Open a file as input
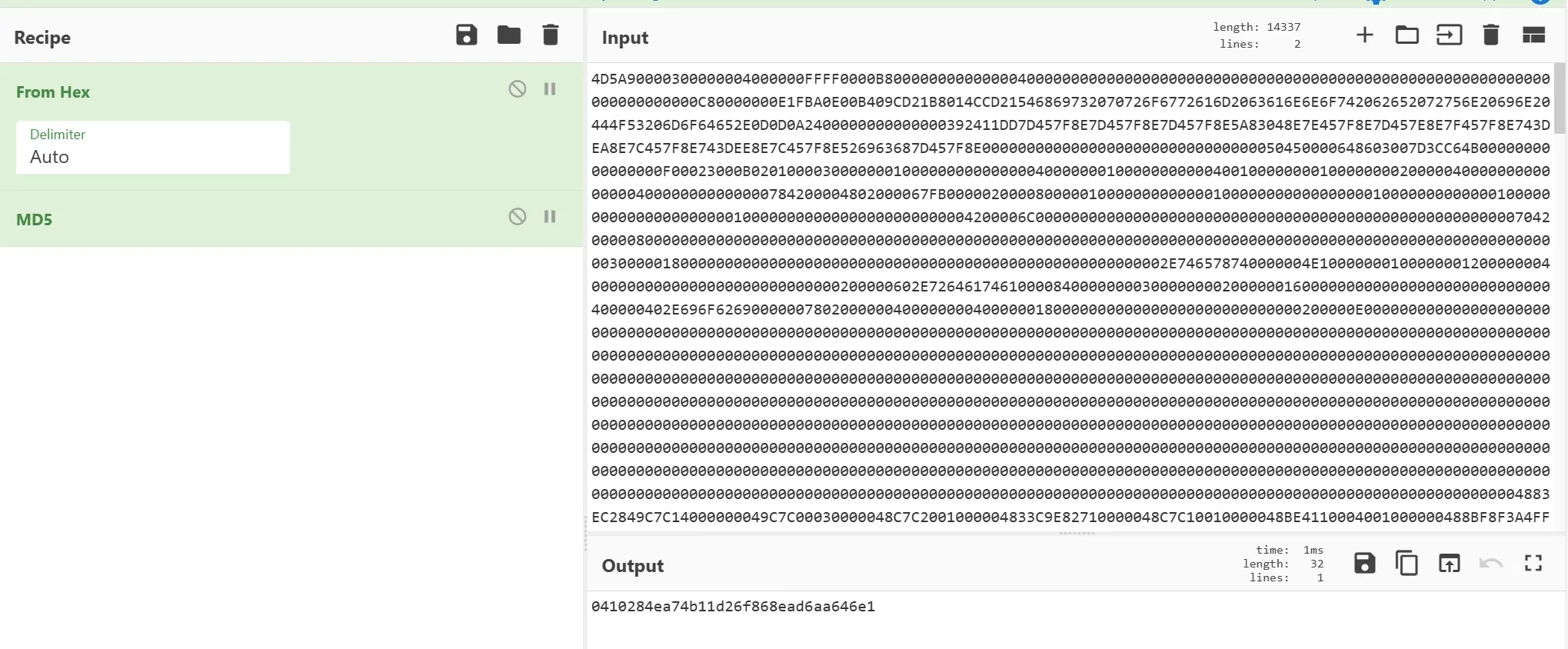The width and height of the screenshot is (1568, 649). [1449, 35]
